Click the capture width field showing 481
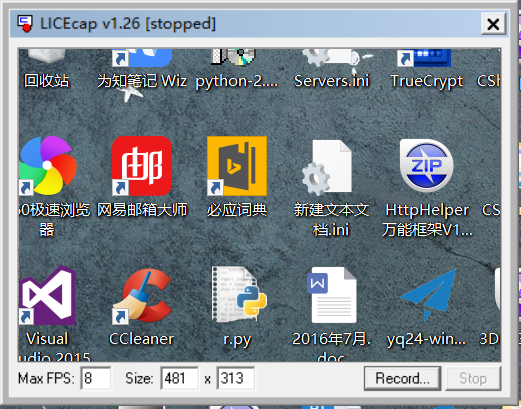The width and height of the screenshot is (521, 409). (x=179, y=378)
